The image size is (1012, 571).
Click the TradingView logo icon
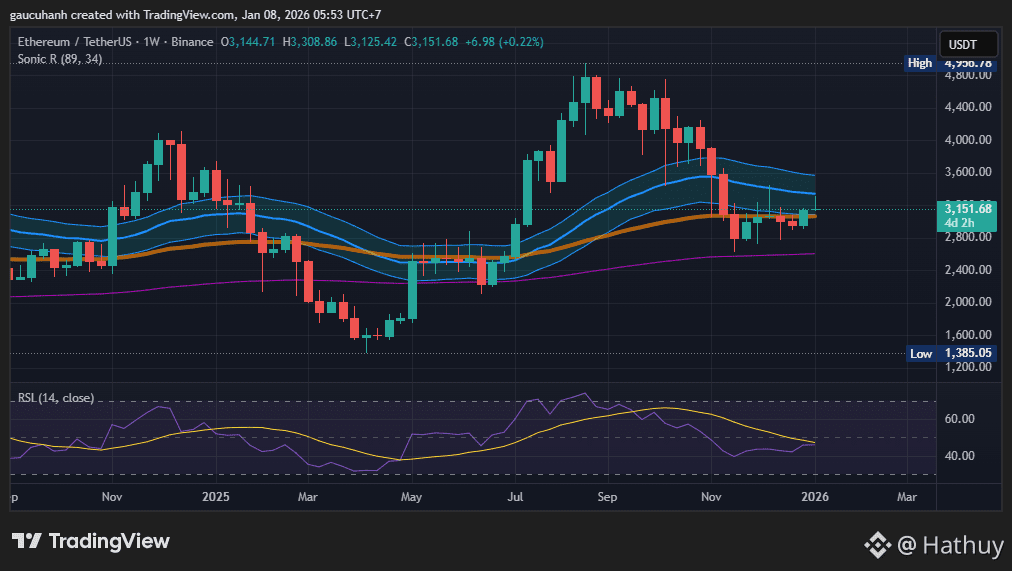click(x=27, y=541)
